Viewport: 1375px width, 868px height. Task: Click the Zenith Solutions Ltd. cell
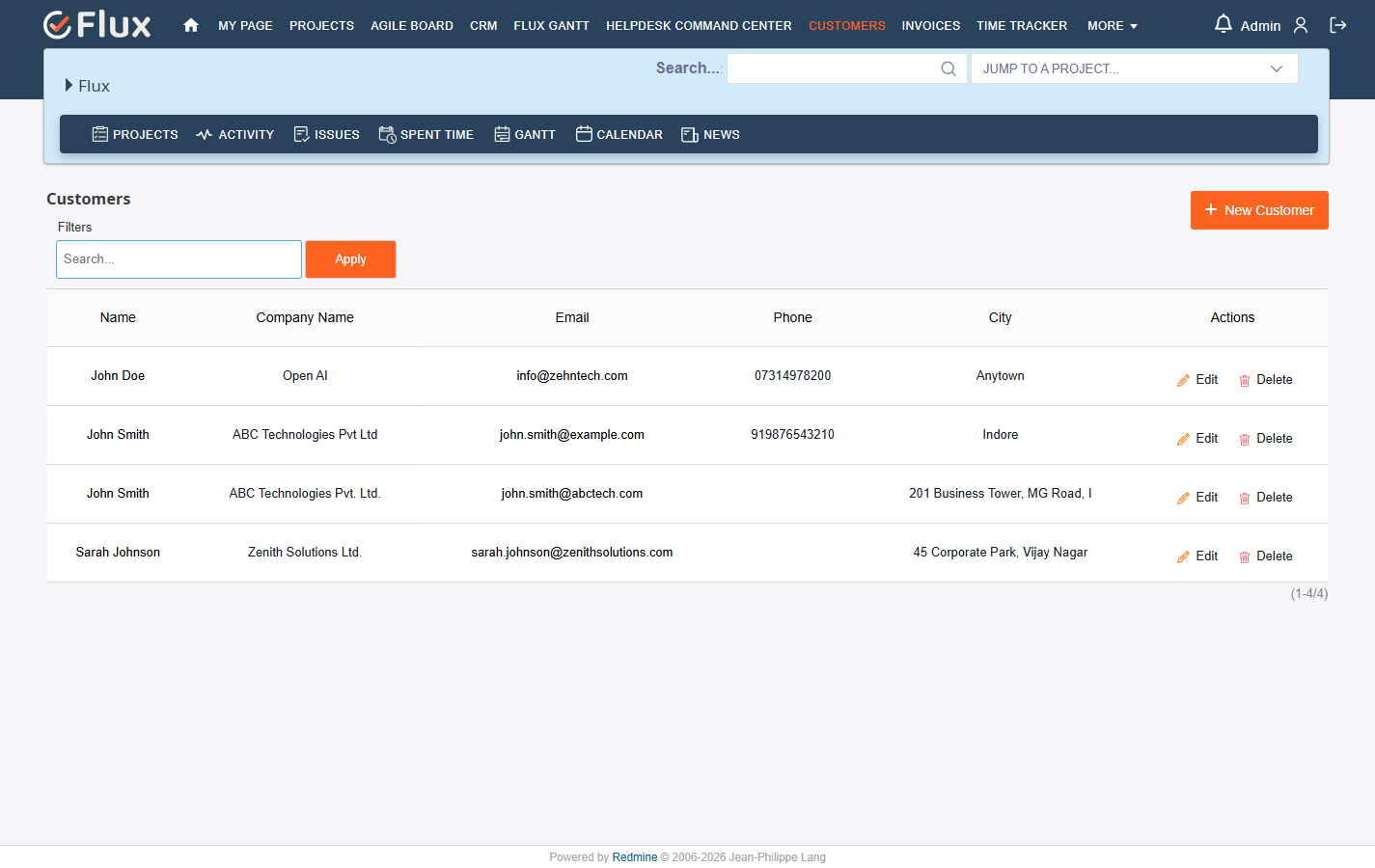point(305,553)
